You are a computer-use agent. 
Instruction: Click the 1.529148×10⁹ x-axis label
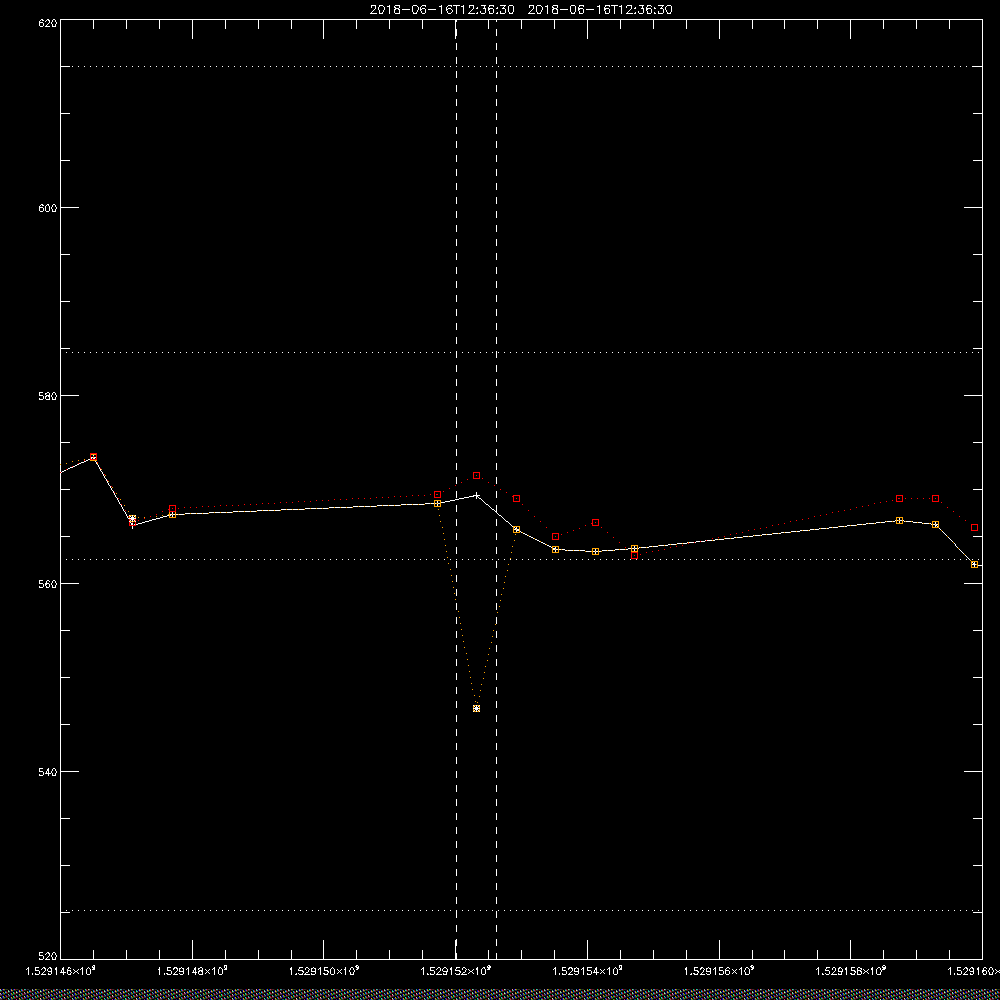[192, 971]
